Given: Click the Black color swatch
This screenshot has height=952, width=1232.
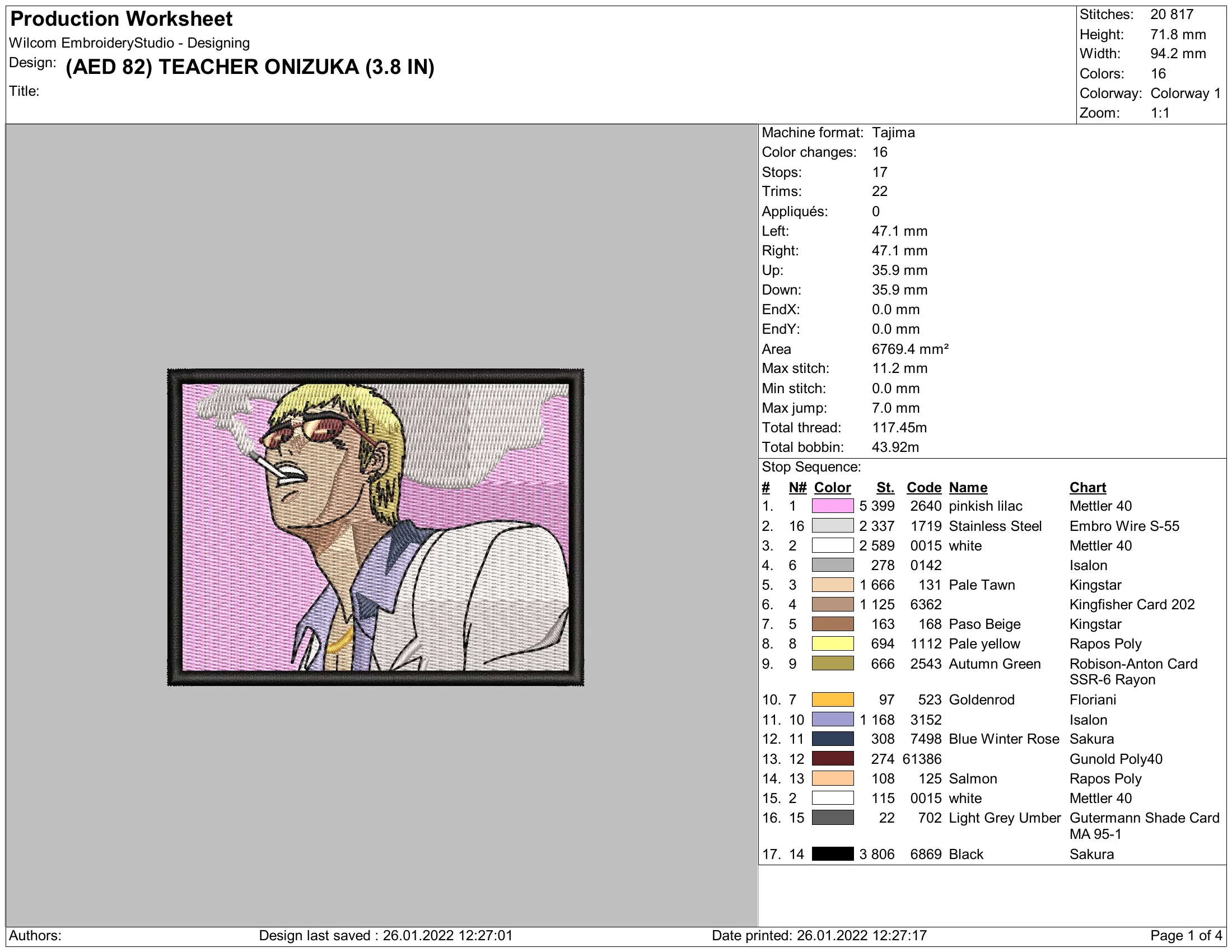Looking at the screenshot, I should pyautogui.click(x=833, y=854).
